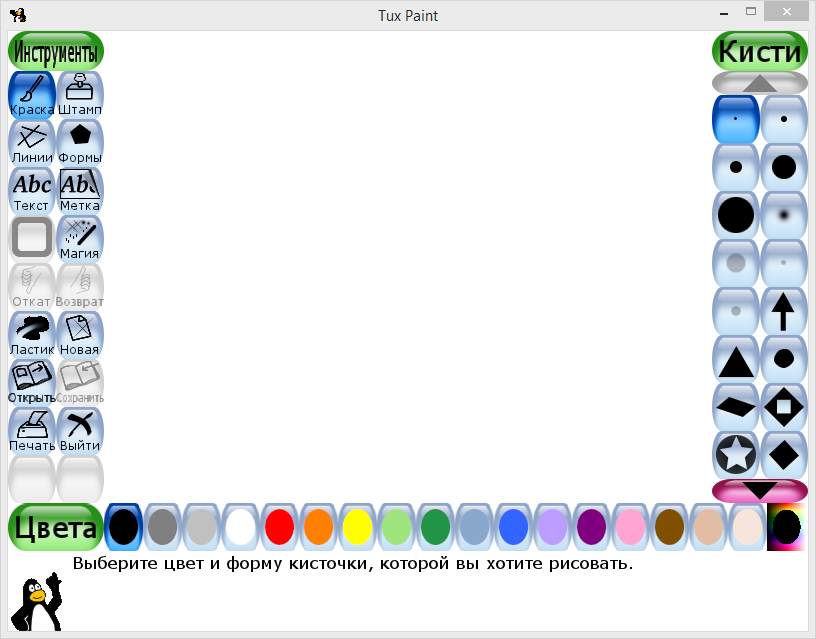Select the Ластик eraser tool

coord(32,335)
